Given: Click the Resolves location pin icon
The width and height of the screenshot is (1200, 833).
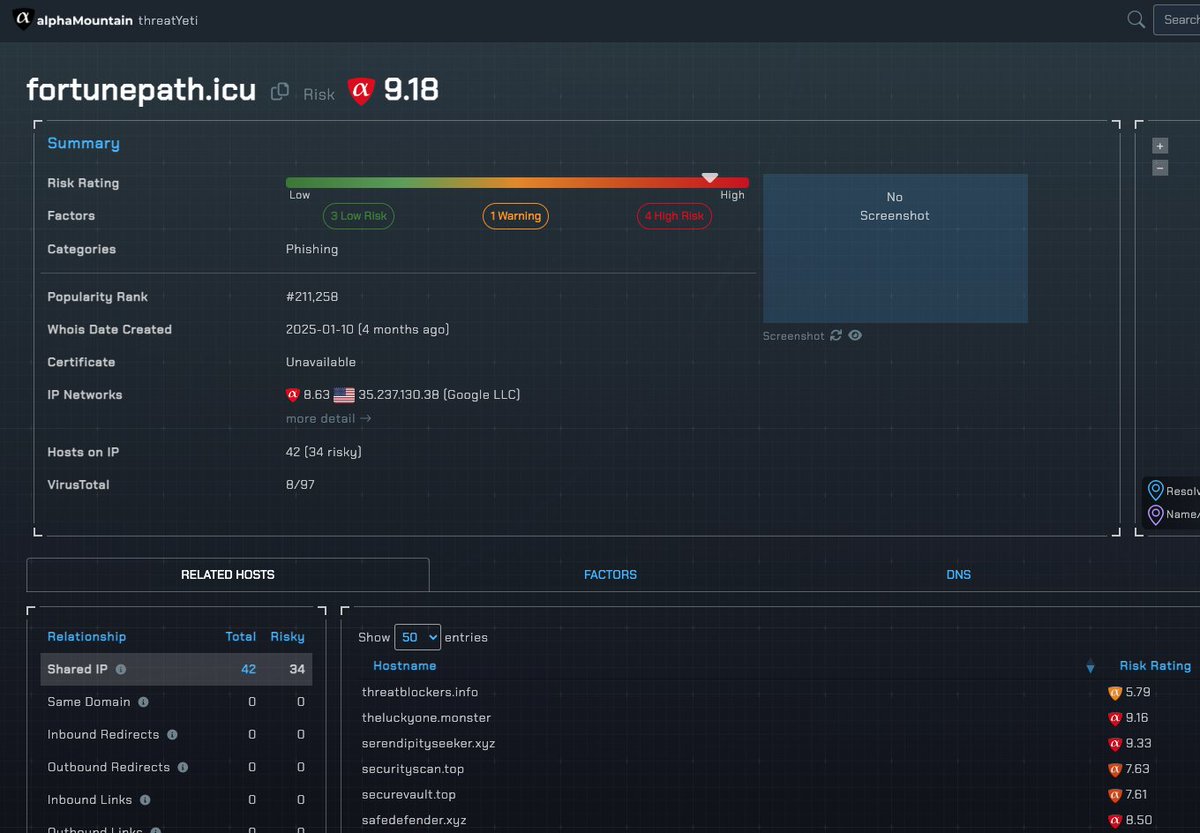Looking at the screenshot, I should pos(1156,490).
